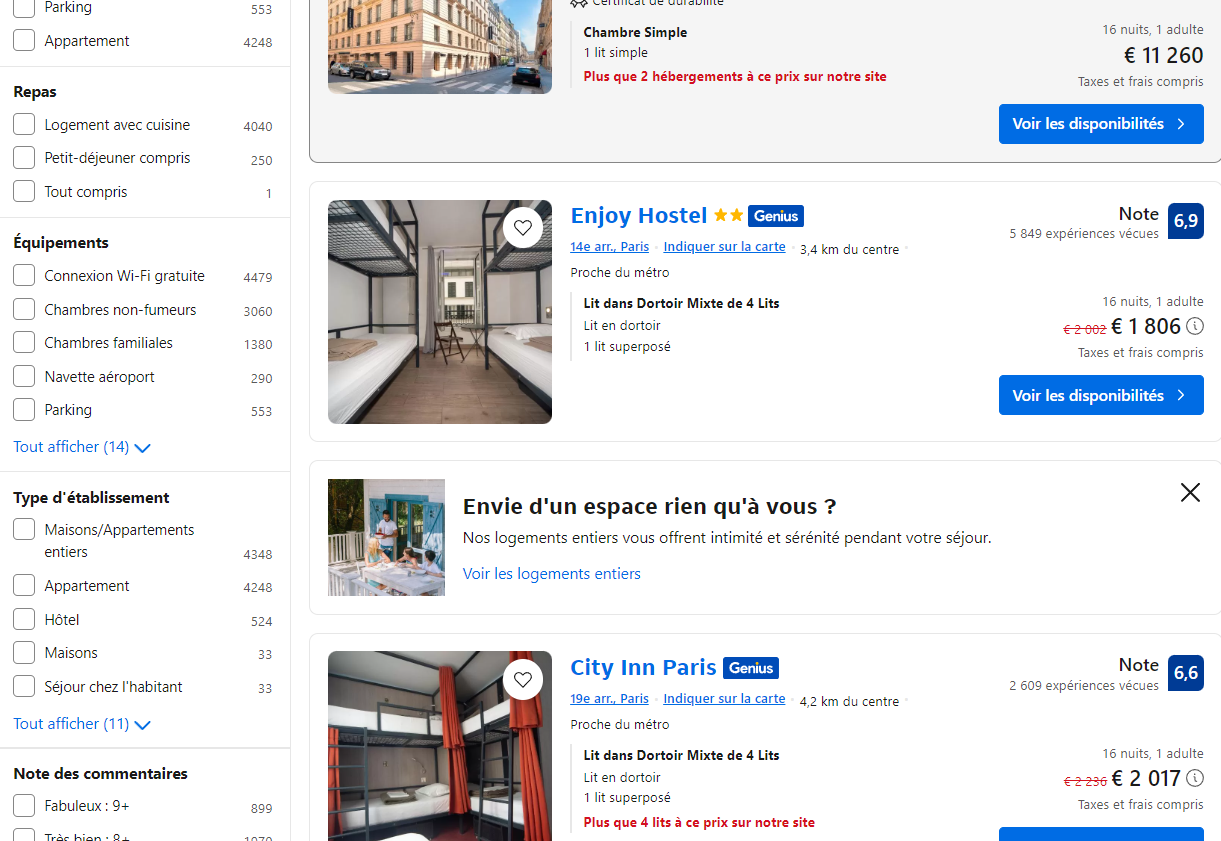1221x841 pixels.
Task: Click 'Plus que 2 hébergements à ce prix' notice
Action: click(735, 77)
